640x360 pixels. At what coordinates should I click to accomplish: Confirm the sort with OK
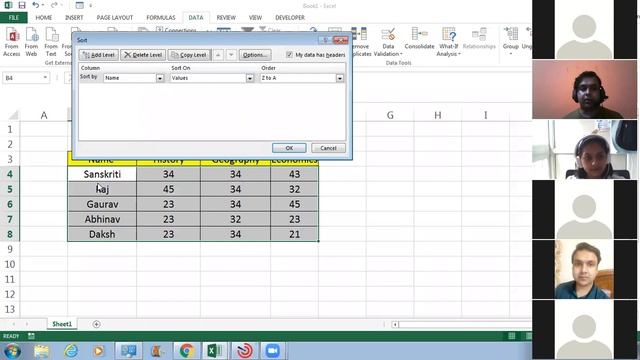289,148
